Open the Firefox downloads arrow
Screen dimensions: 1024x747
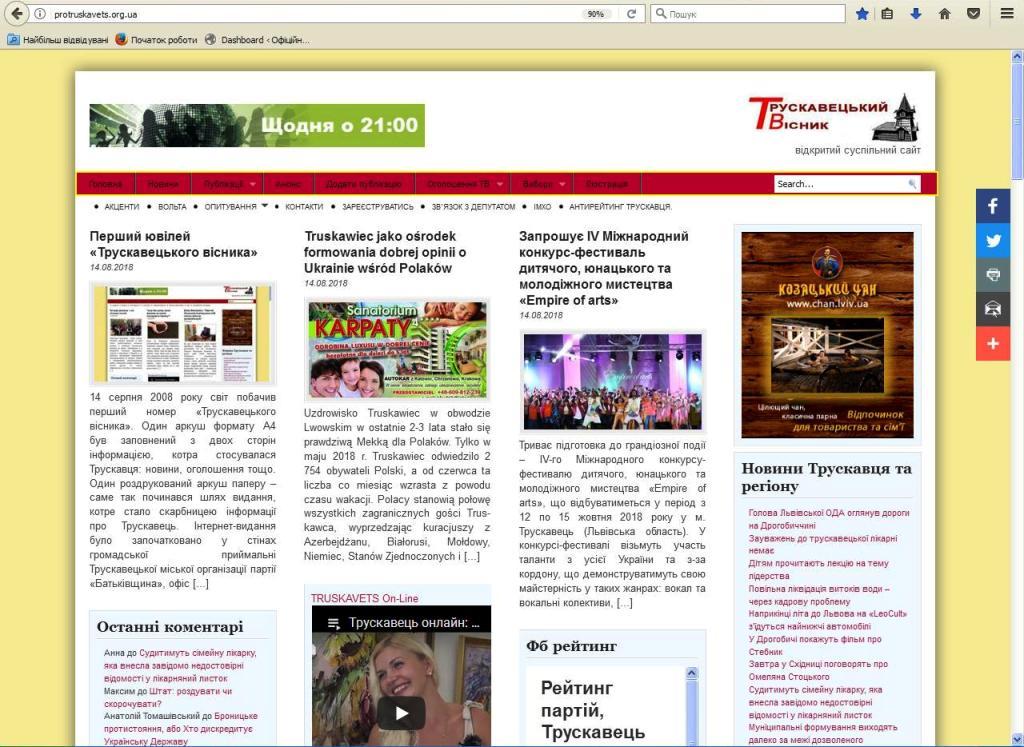(915, 14)
